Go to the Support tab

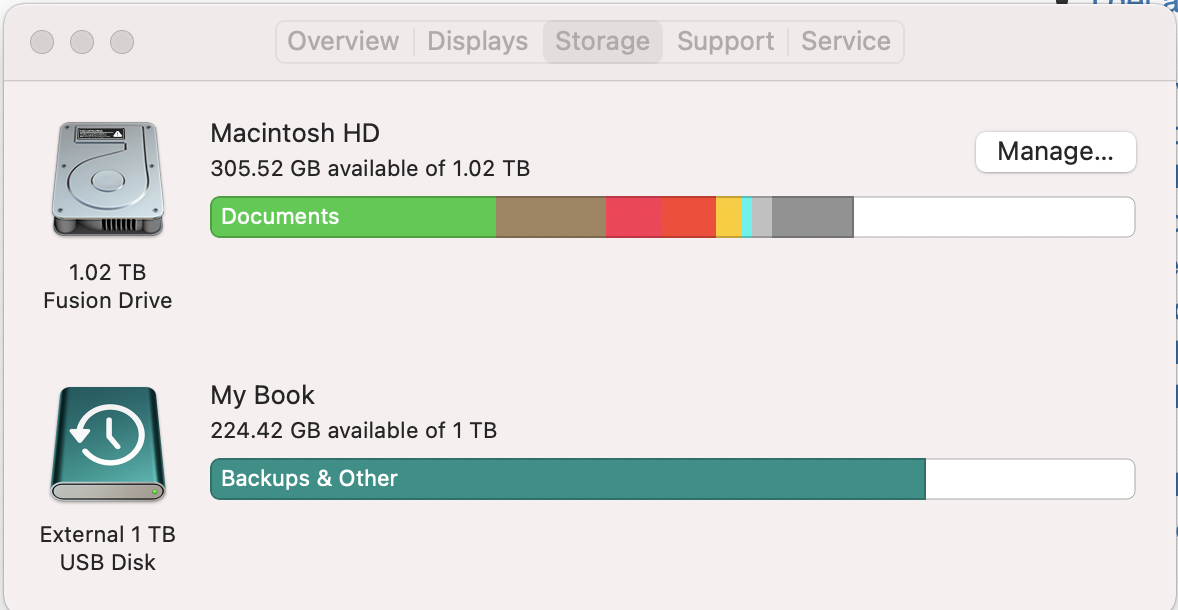[x=725, y=41]
